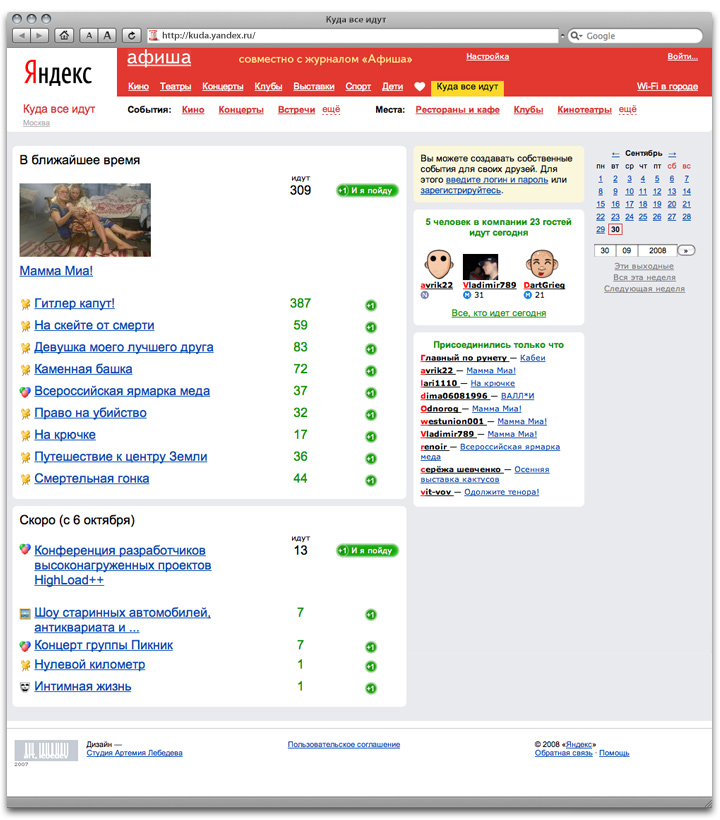Open the Москва city selector
Image resolution: width=720 pixels, height=820 pixels.
(36, 123)
